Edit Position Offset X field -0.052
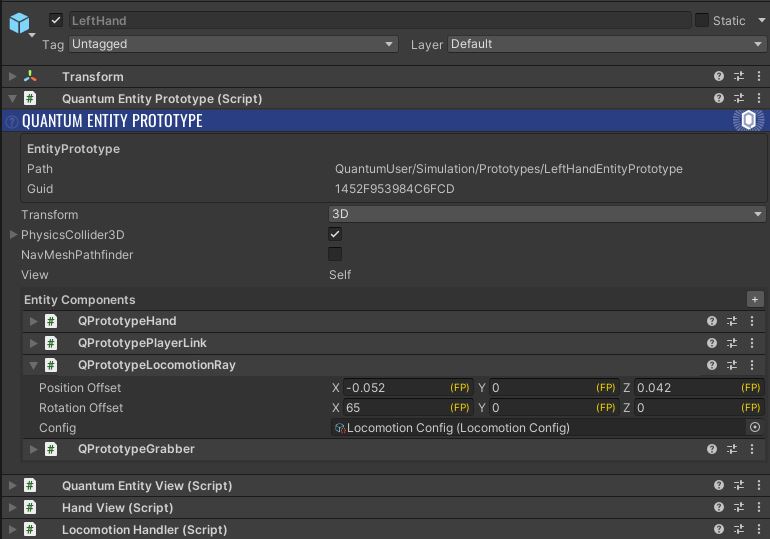The width and height of the screenshot is (770, 539). pyautogui.click(x=408, y=388)
